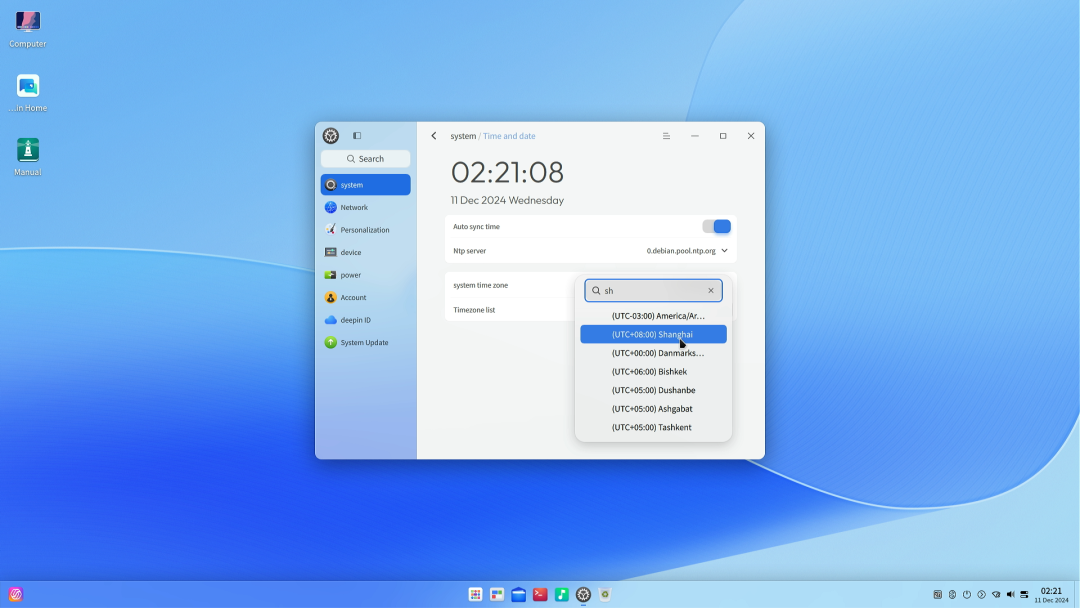The image size is (1080, 608).
Task: Click the Home folder desktop icon
Action: click(28, 93)
